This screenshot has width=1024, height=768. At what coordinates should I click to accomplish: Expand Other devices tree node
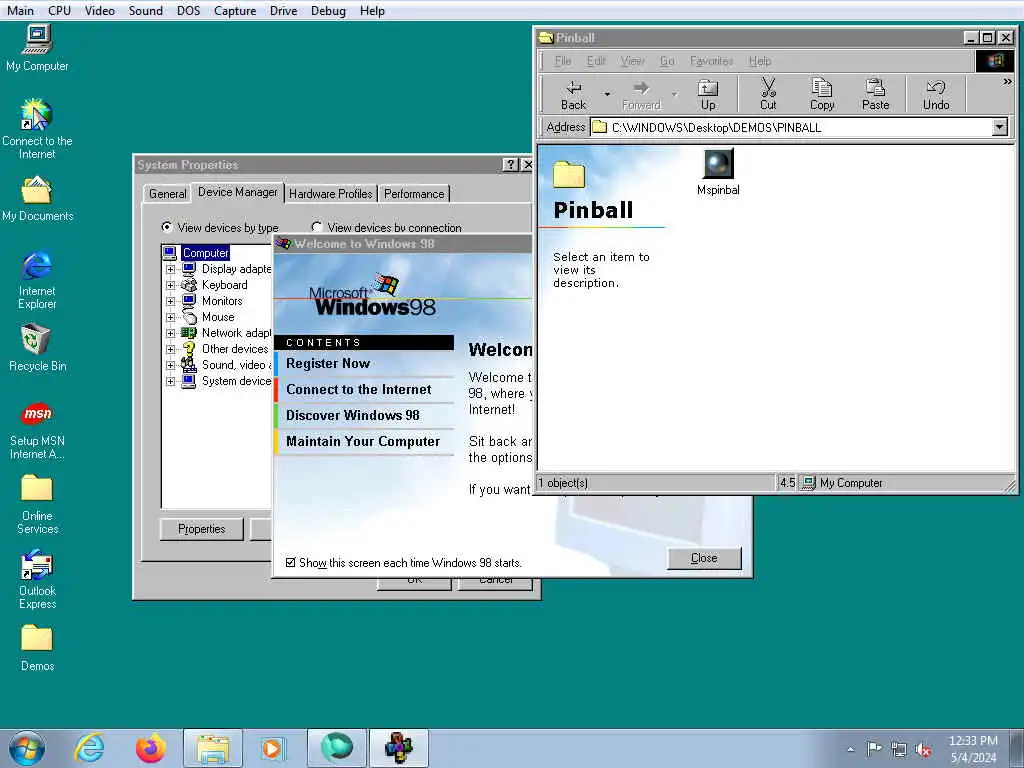tap(170, 349)
